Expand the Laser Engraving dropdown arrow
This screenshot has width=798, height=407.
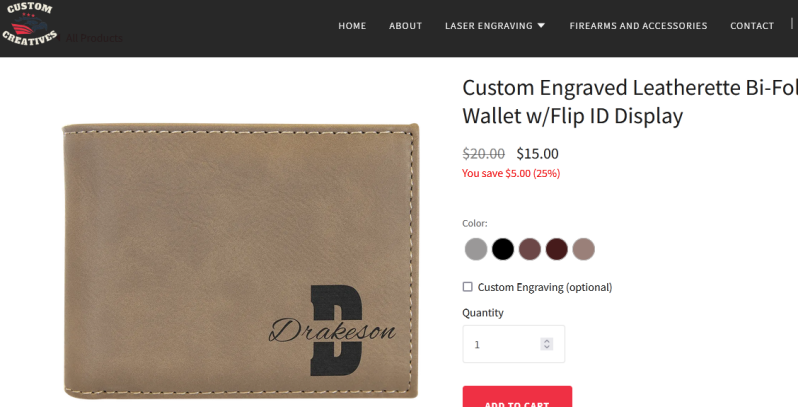pyautogui.click(x=541, y=25)
